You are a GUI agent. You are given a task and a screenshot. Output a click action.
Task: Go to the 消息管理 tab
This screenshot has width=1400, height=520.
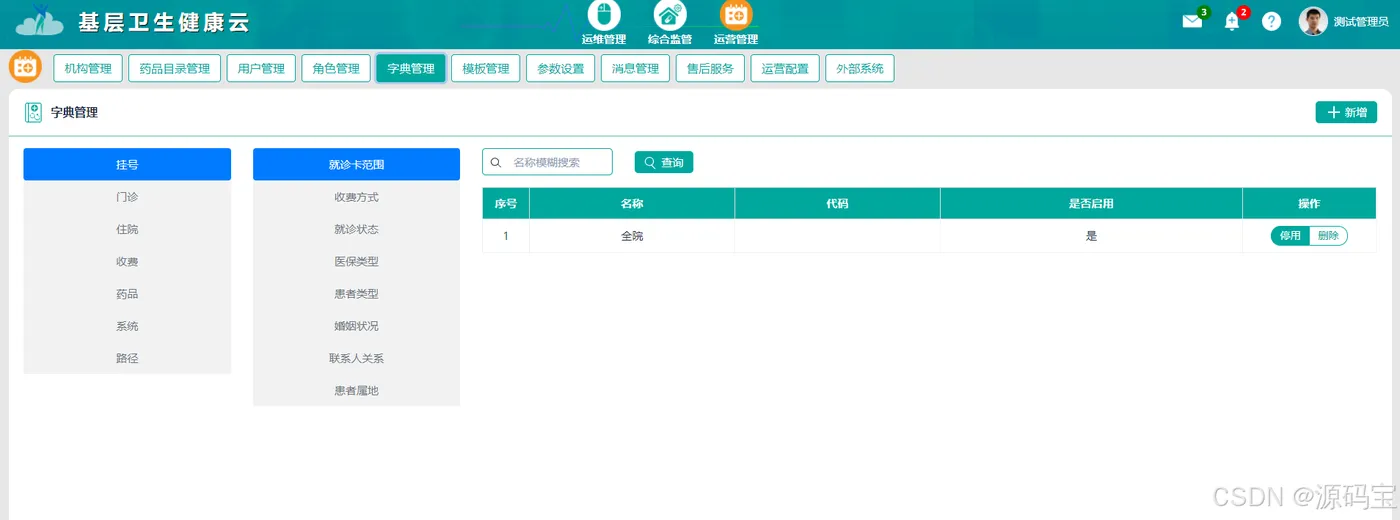click(x=635, y=68)
